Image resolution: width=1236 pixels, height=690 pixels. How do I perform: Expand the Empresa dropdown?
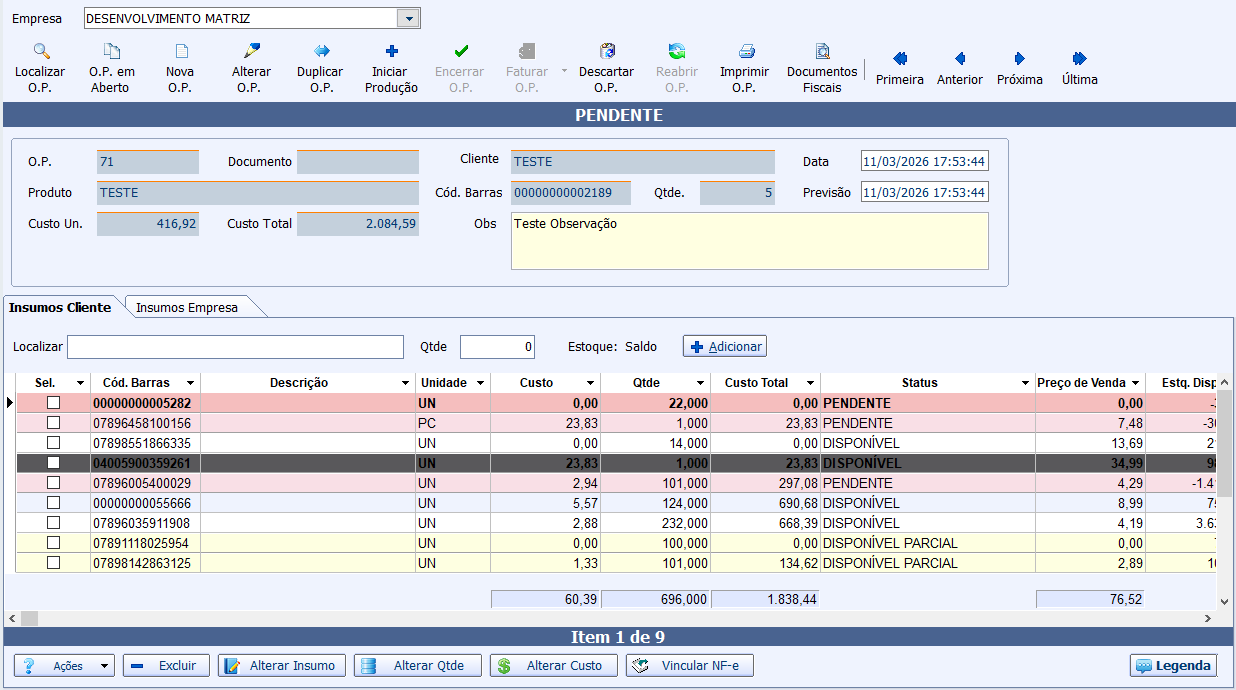click(x=408, y=19)
